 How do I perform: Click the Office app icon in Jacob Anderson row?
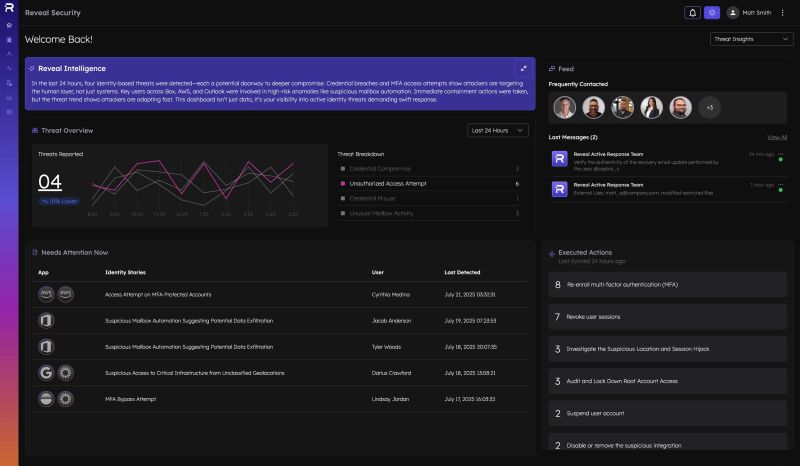[46, 320]
